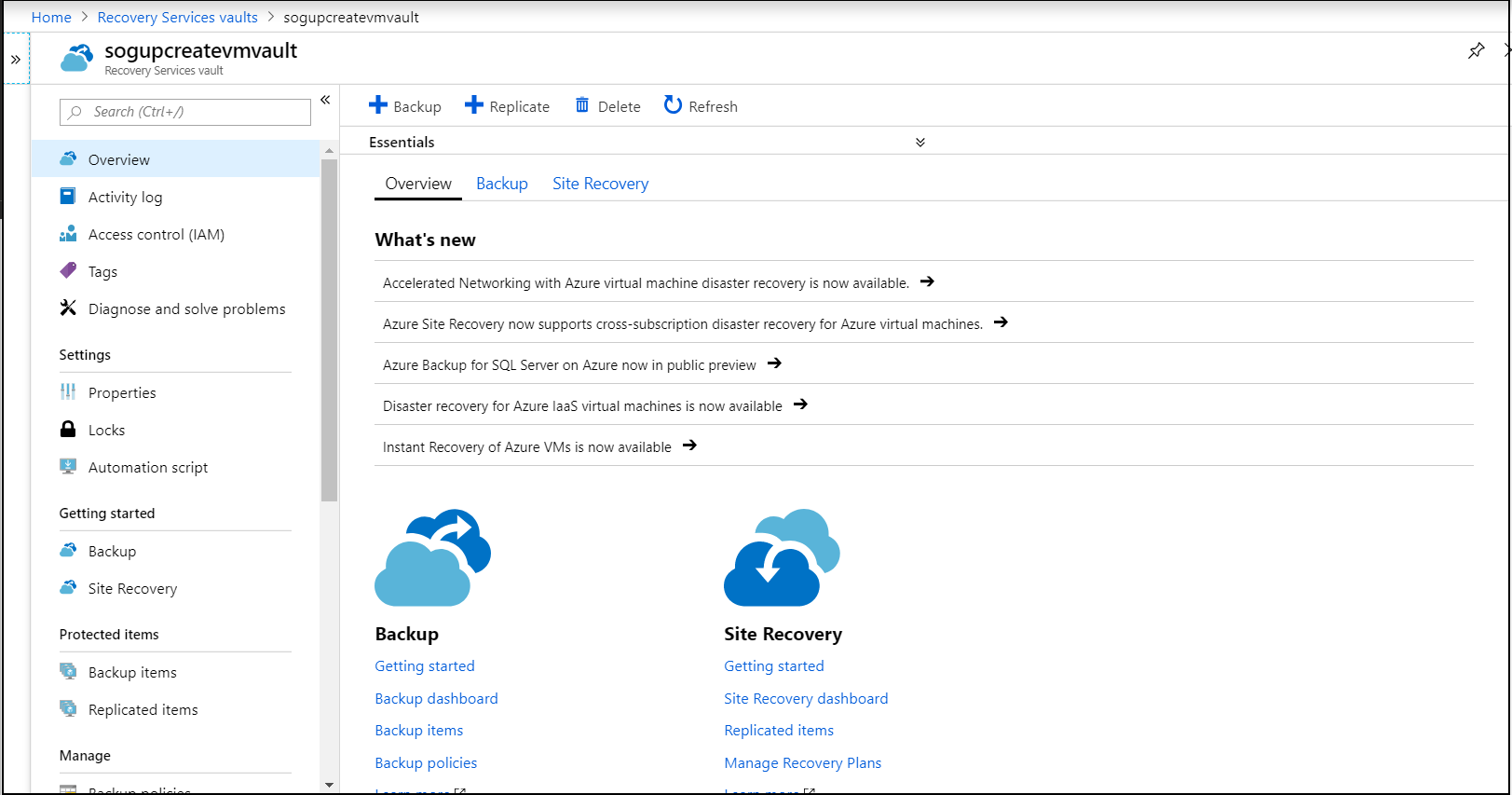Open Getting started link under Site Recovery

774,665
